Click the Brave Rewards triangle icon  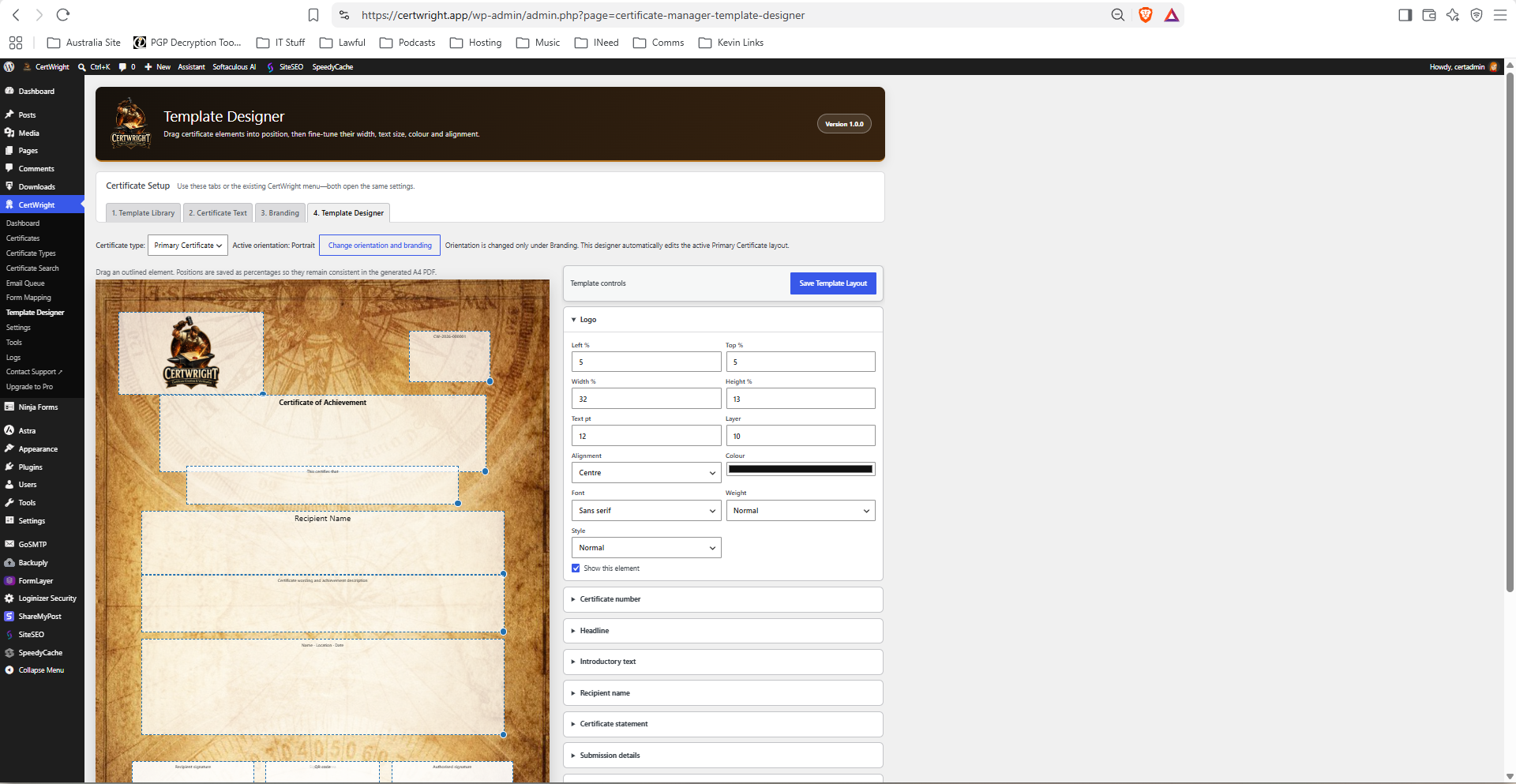coord(1172,15)
